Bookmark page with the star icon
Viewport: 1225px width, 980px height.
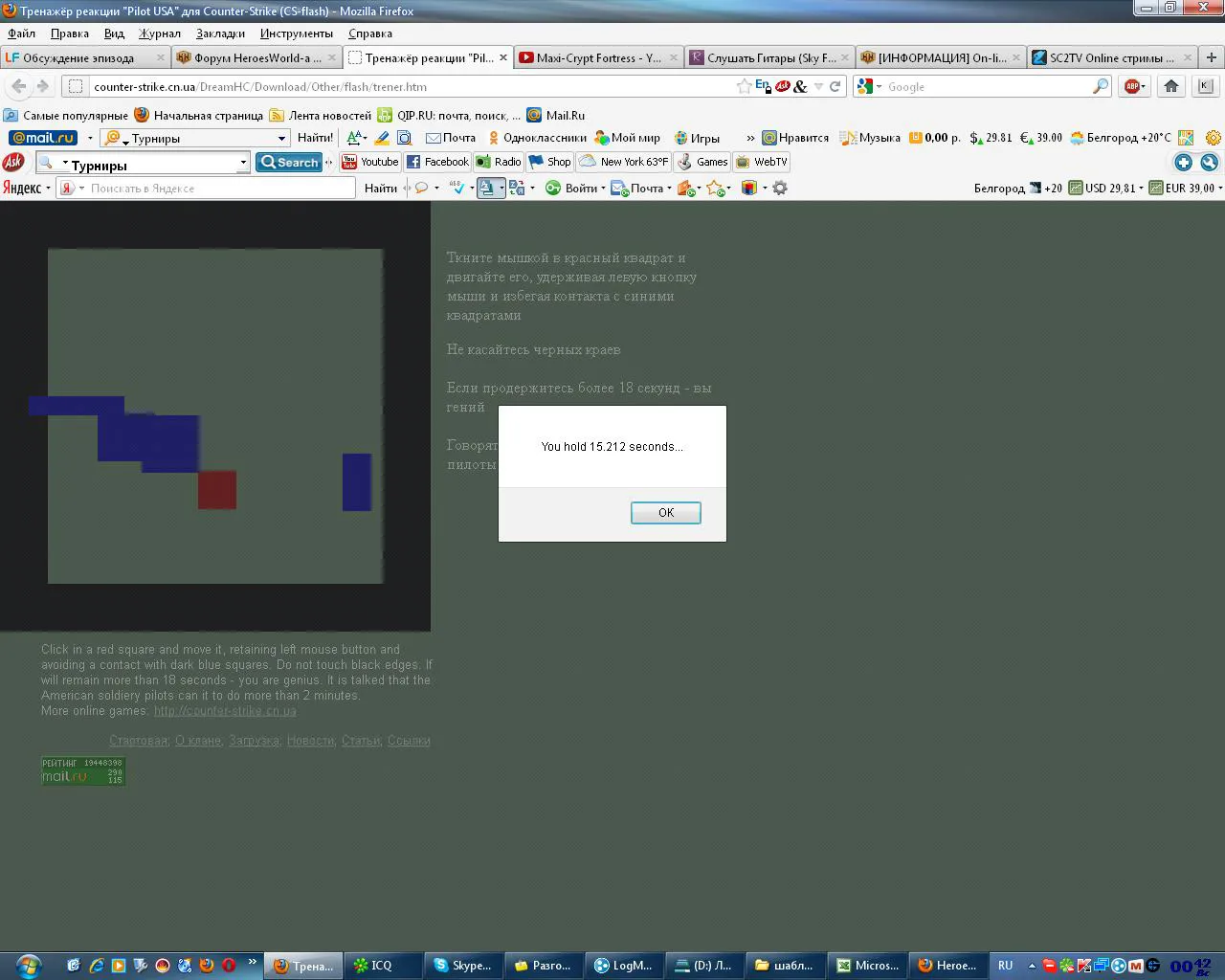click(744, 86)
